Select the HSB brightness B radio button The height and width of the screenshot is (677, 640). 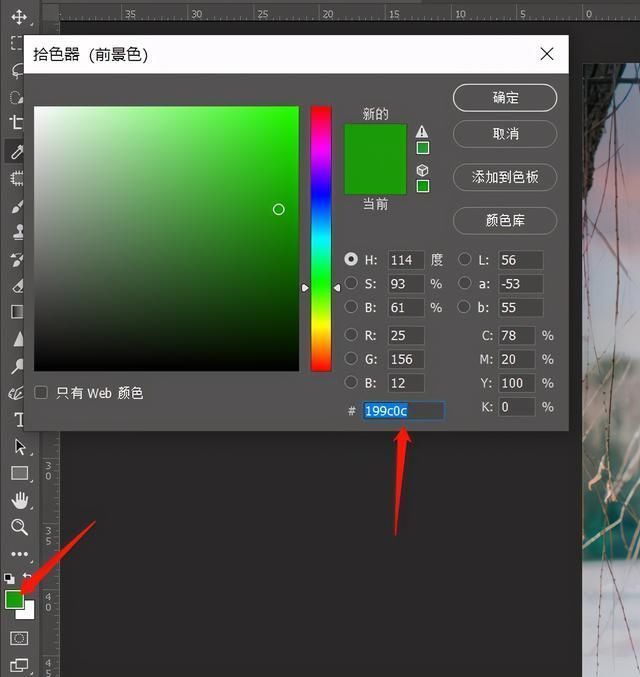pos(351,307)
